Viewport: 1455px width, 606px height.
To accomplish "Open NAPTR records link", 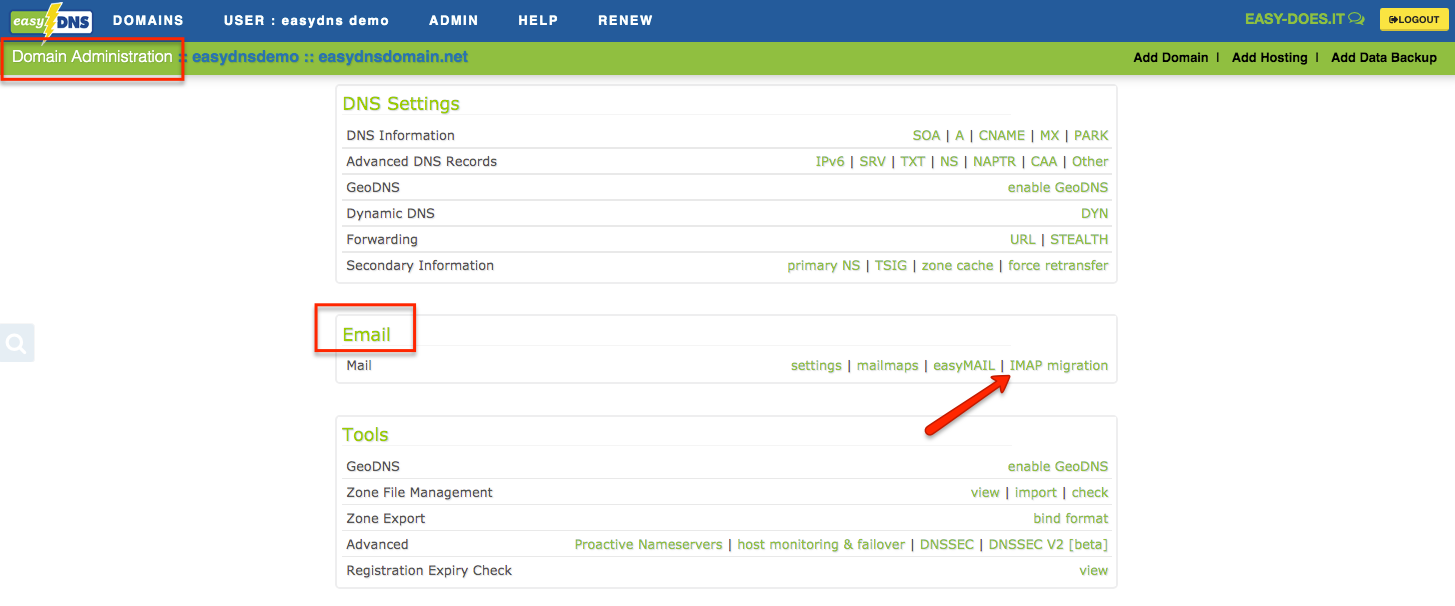I will (994, 162).
